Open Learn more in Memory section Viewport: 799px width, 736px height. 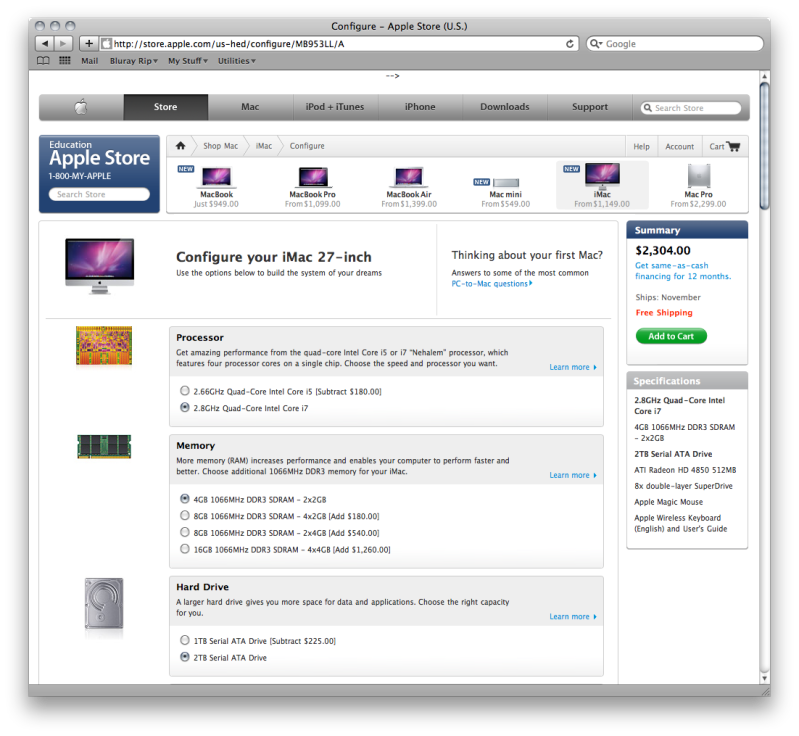(573, 475)
